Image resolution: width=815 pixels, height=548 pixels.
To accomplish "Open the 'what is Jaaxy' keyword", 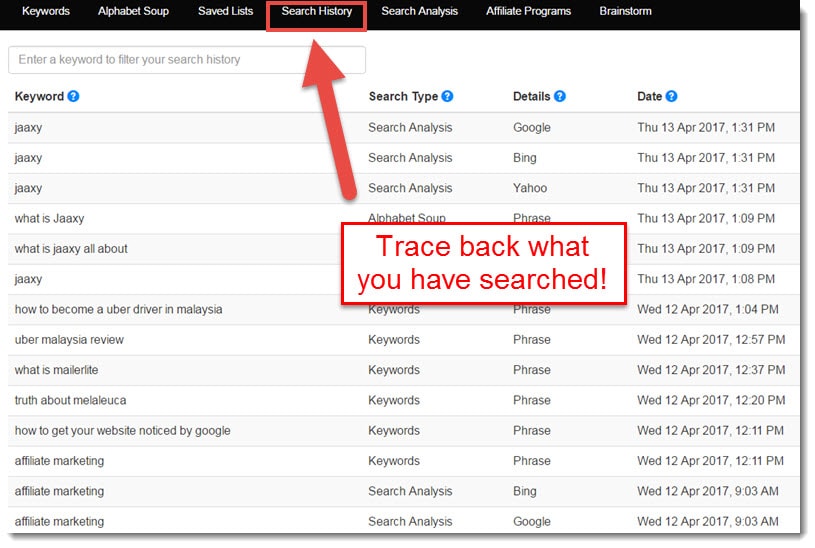I will pyautogui.click(x=49, y=218).
